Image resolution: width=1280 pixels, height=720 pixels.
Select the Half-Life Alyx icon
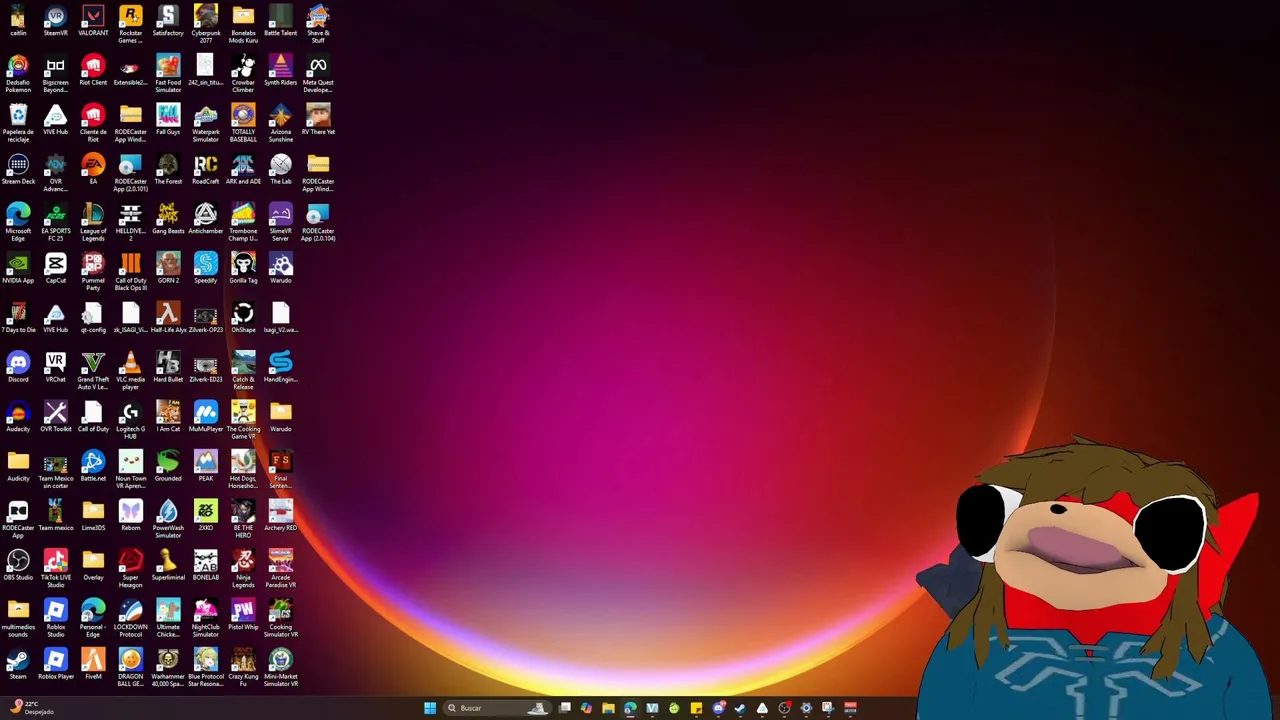point(168,317)
